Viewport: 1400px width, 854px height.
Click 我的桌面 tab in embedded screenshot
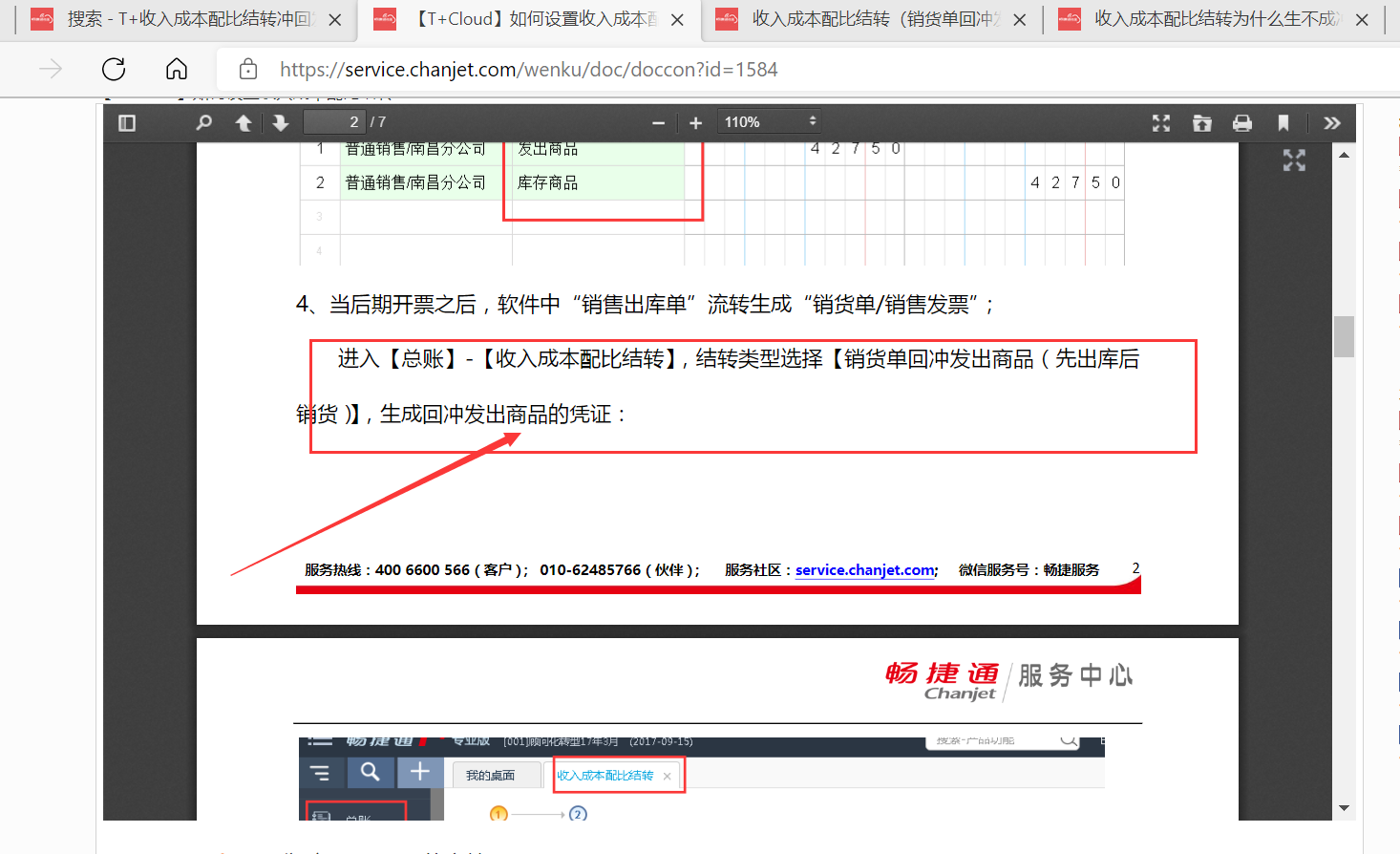(491, 775)
